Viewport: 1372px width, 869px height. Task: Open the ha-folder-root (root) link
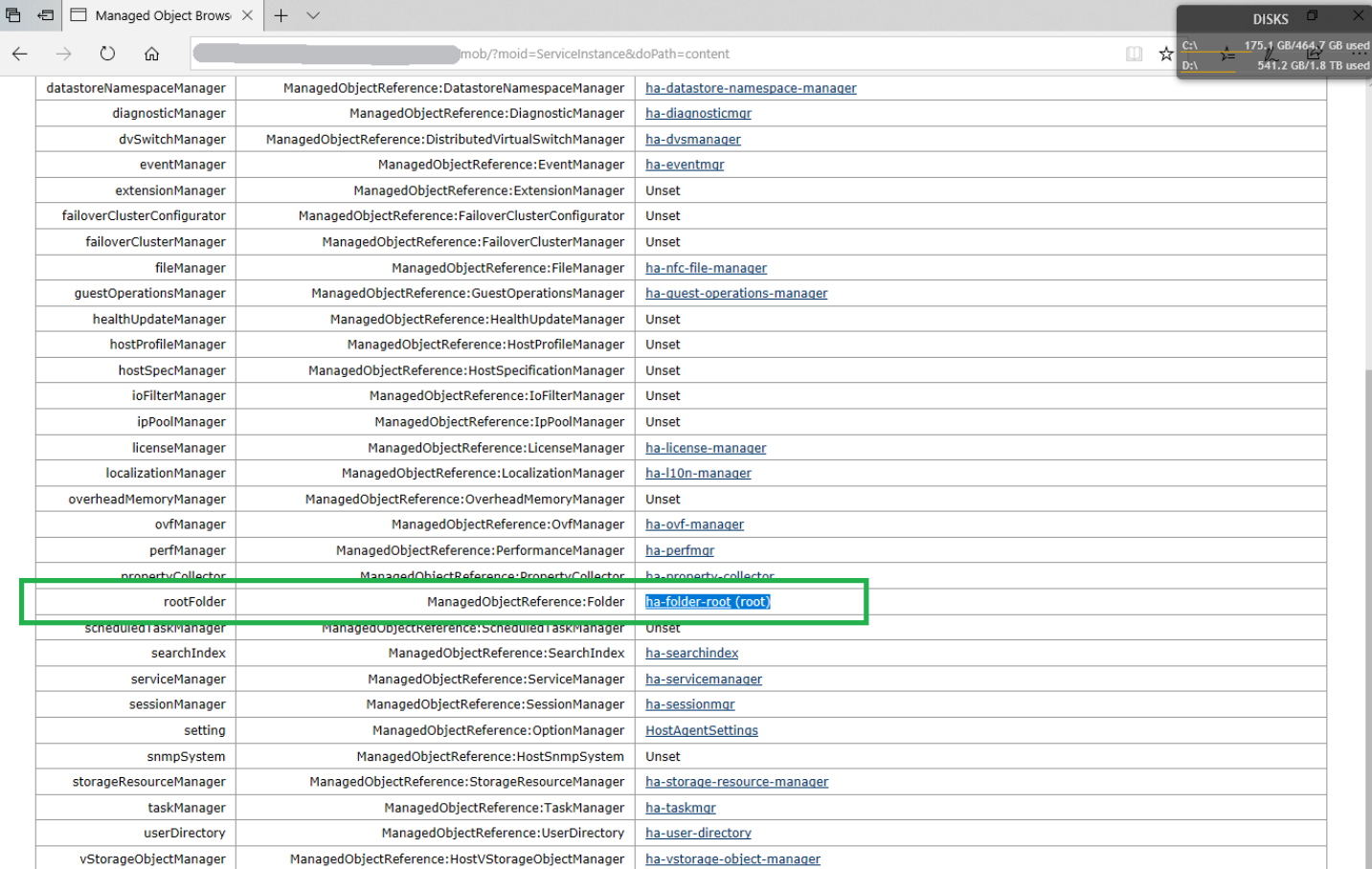coord(707,602)
